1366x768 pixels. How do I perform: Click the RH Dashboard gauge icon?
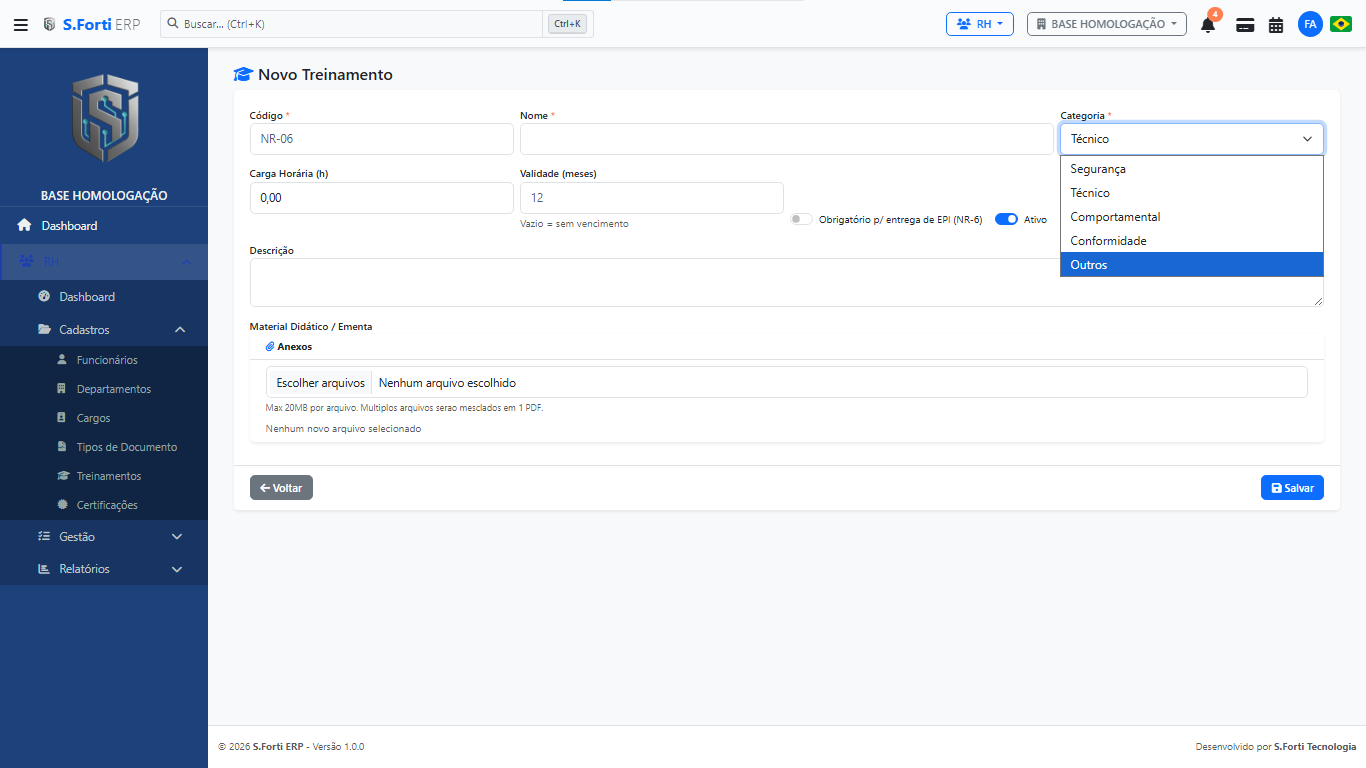pos(44,296)
